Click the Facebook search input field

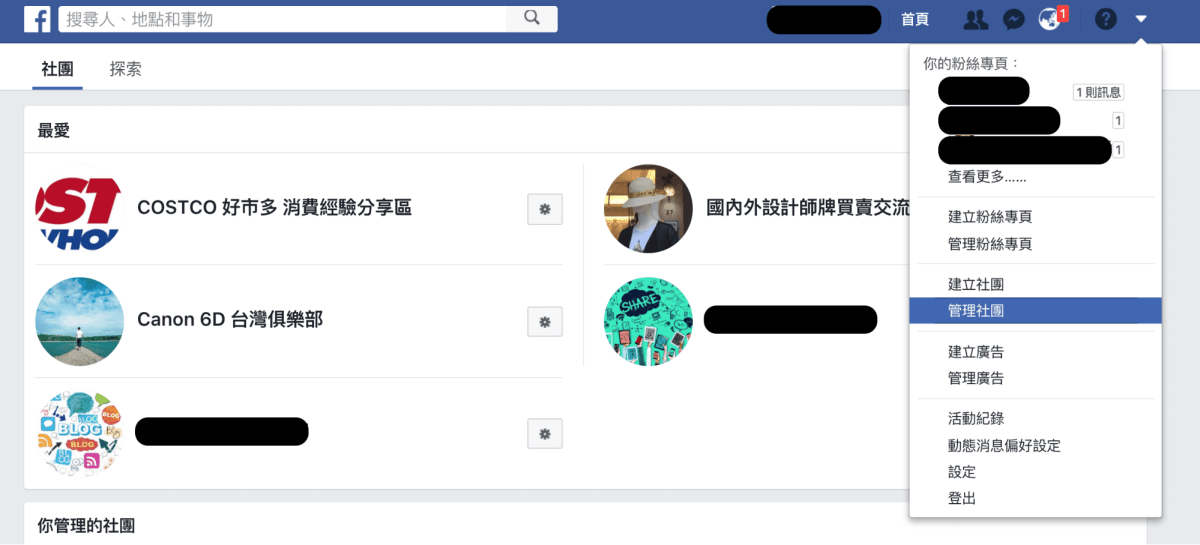(284, 18)
